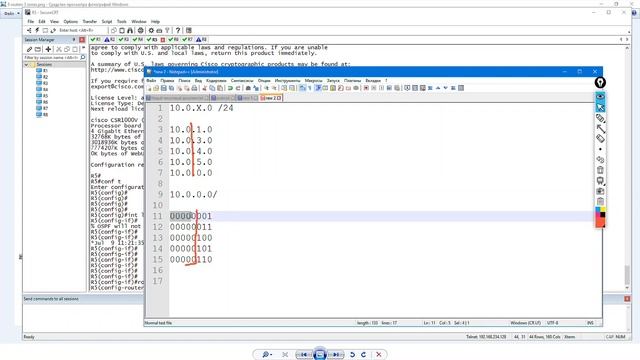The image size is (640, 360).
Task: Click the Reconnect icon in SecureCRT toolbar
Action: click(53, 30)
